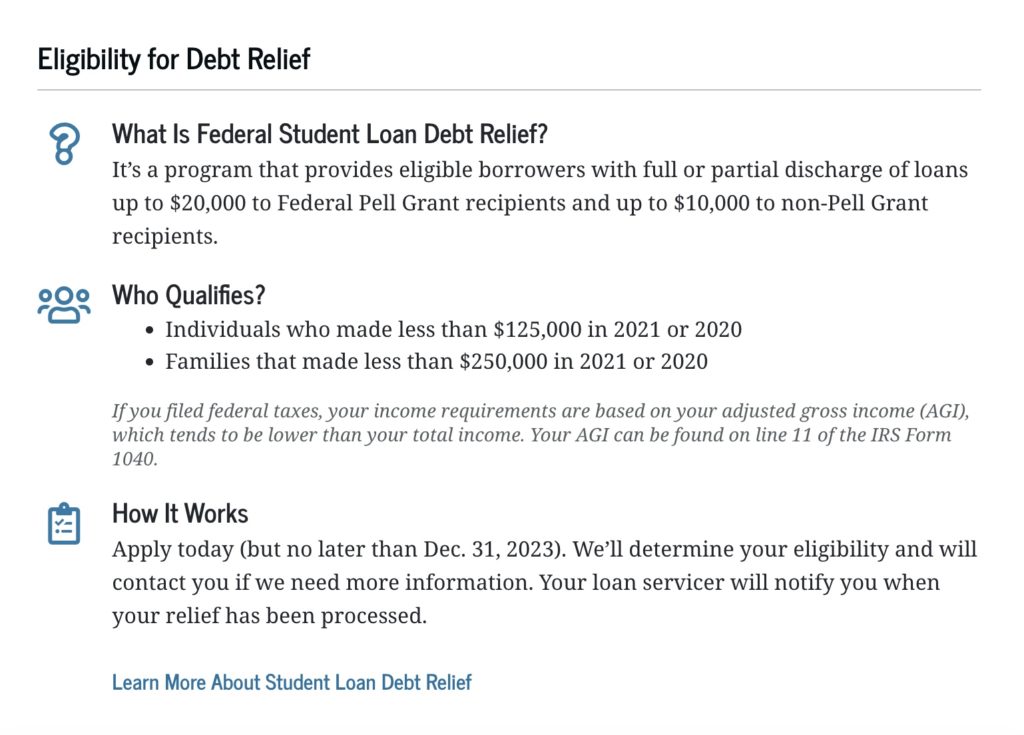Screen dimensions: 1024x735
Task: Click the divider line under the title
Action: click(509, 90)
